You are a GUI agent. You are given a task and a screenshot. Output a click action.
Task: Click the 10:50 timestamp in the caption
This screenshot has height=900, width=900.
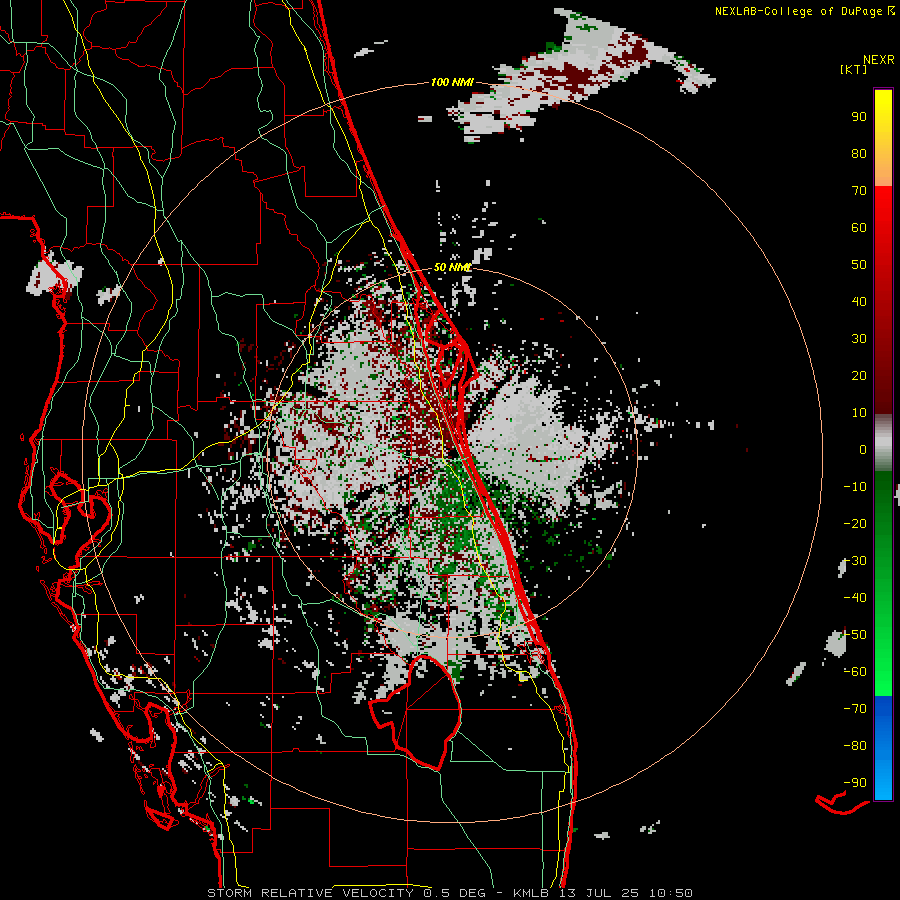coord(671,893)
